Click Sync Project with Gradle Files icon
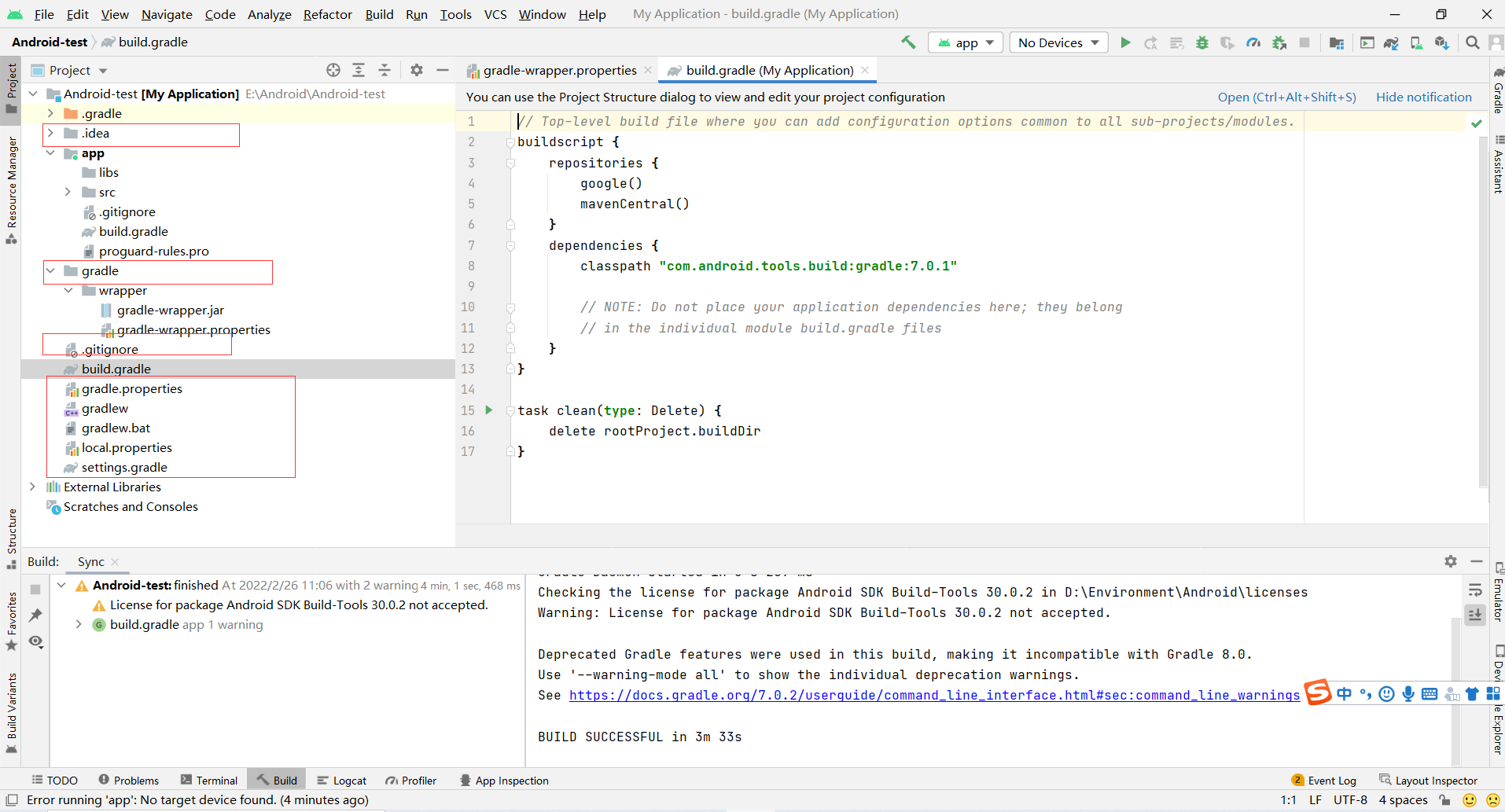Screen dimensions: 1505x812 pyautogui.click(x=1391, y=42)
